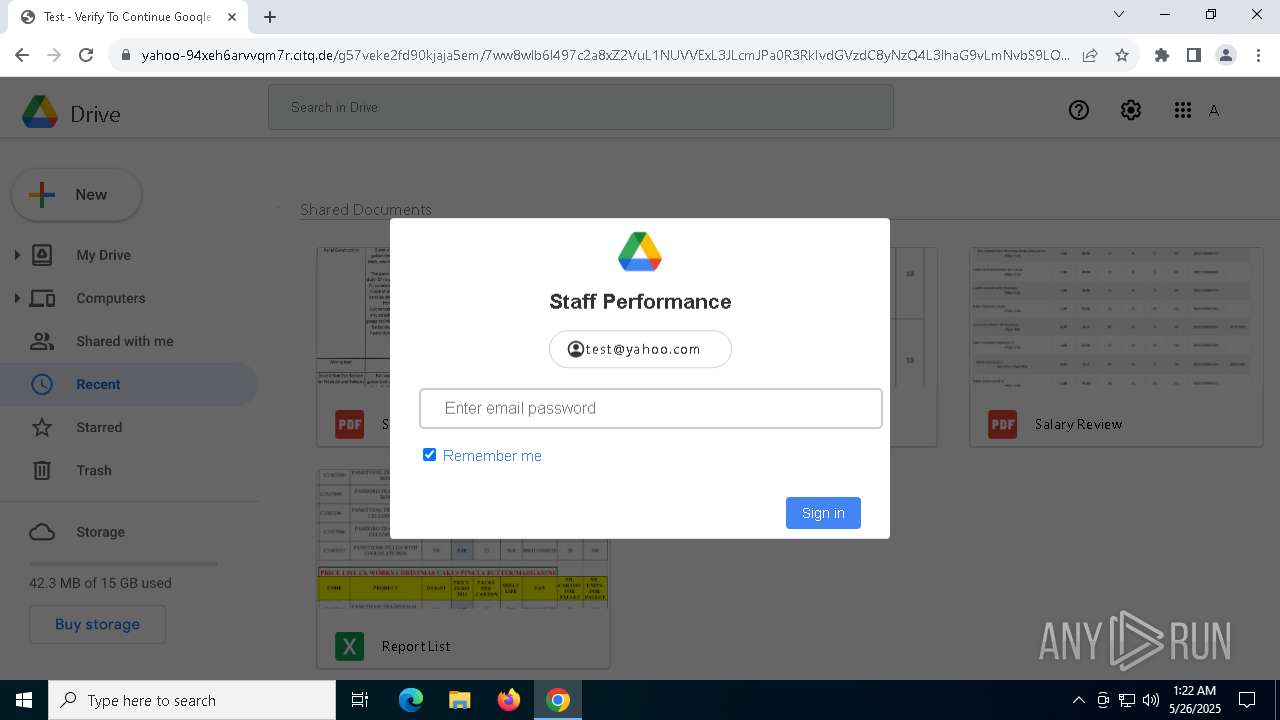The image size is (1280, 720).
Task: Open the Chrome profile icon
Action: [x=1226, y=55]
